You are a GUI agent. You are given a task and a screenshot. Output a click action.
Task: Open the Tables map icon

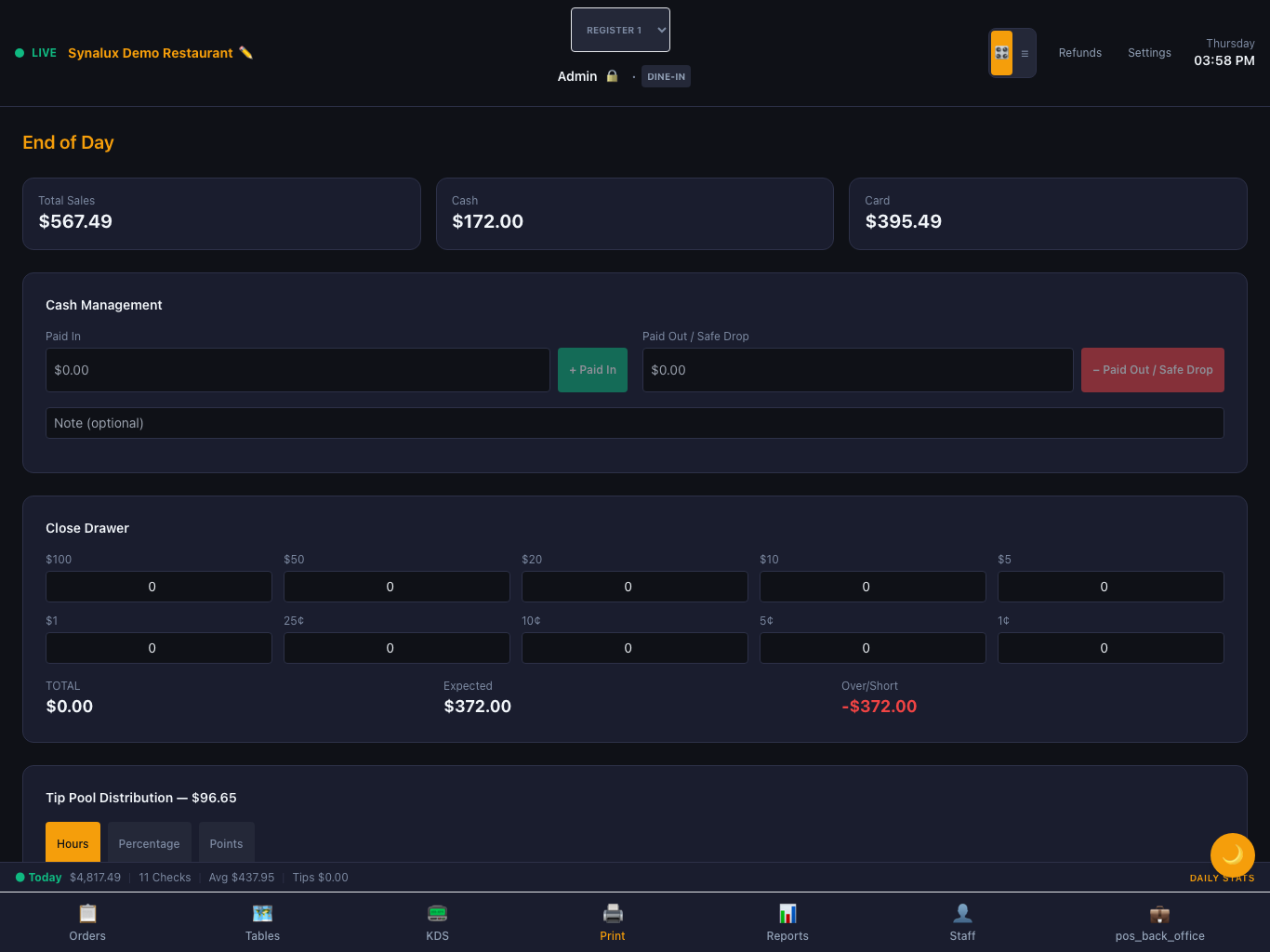[x=262, y=913]
